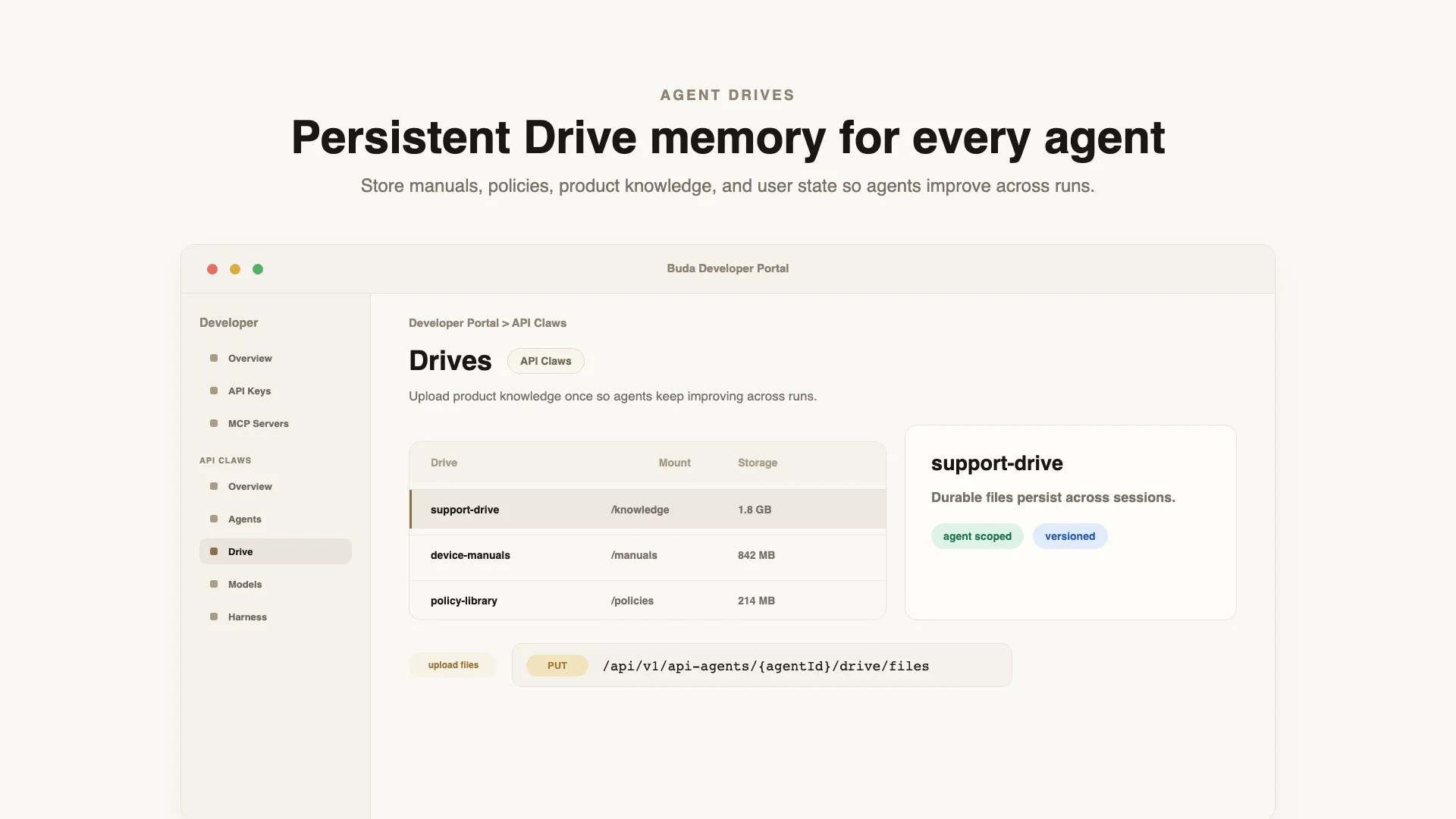
Task: Click the Storage column header
Action: coord(758,463)
